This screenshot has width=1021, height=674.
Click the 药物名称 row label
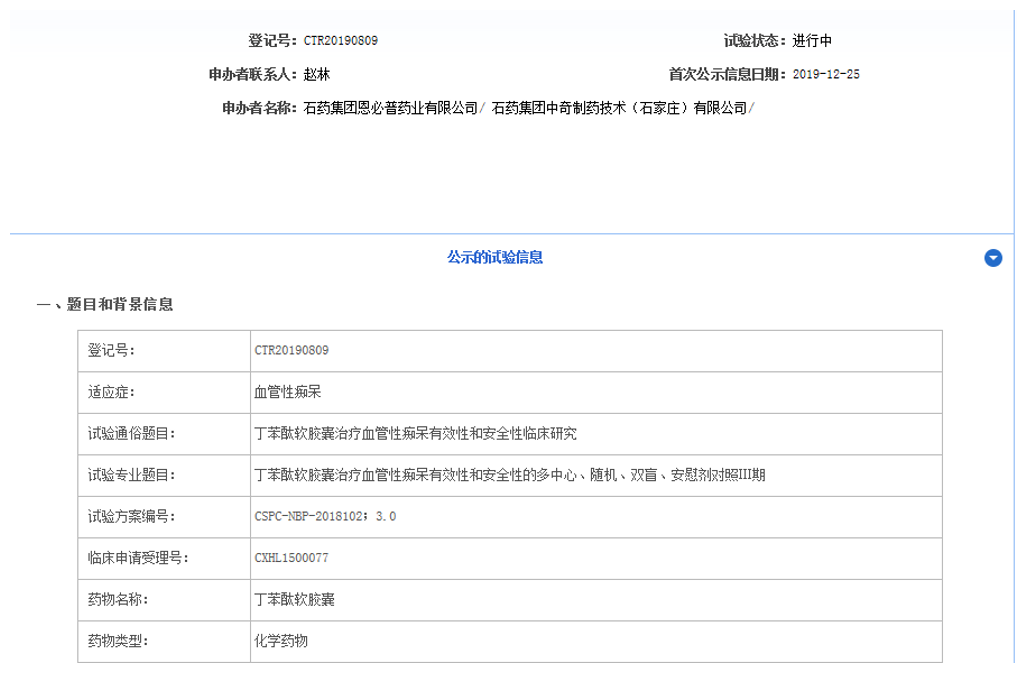coord(118,600)
